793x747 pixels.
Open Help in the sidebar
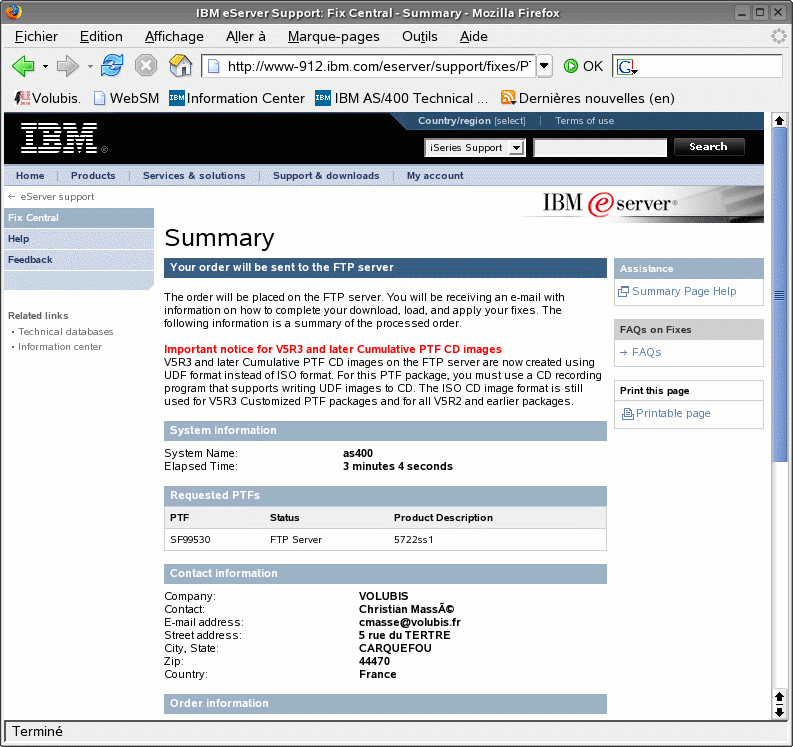pyautogui.click(x=79, y=239)
